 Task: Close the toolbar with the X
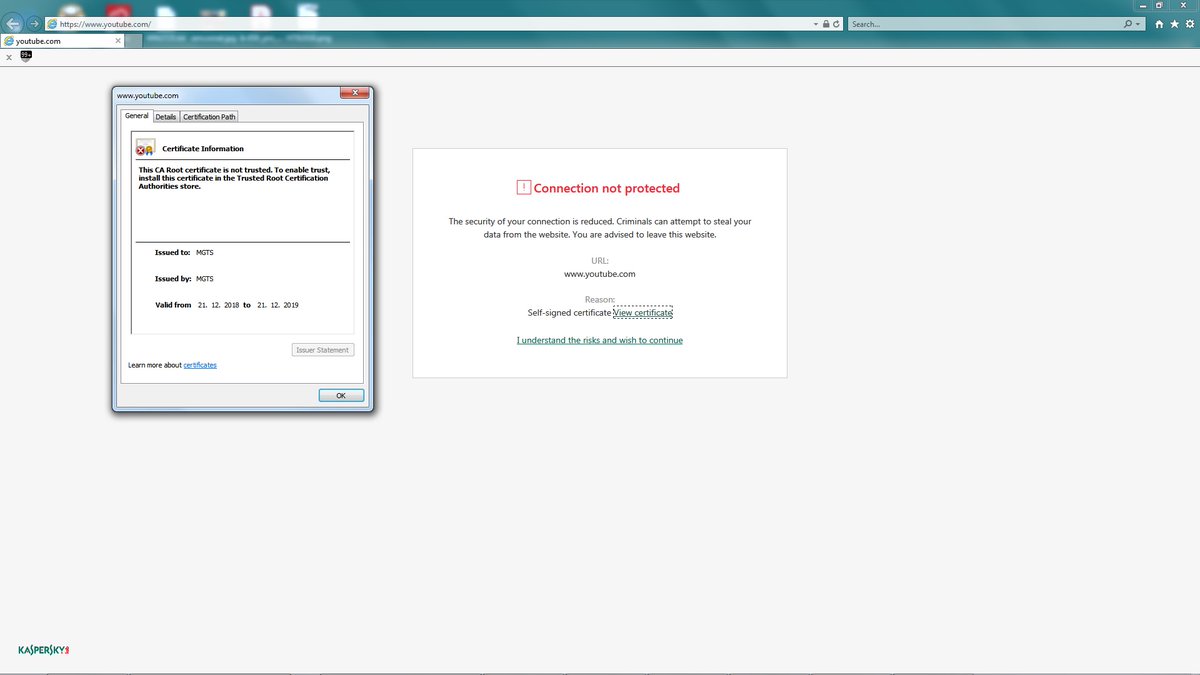[x=9, y=57]
